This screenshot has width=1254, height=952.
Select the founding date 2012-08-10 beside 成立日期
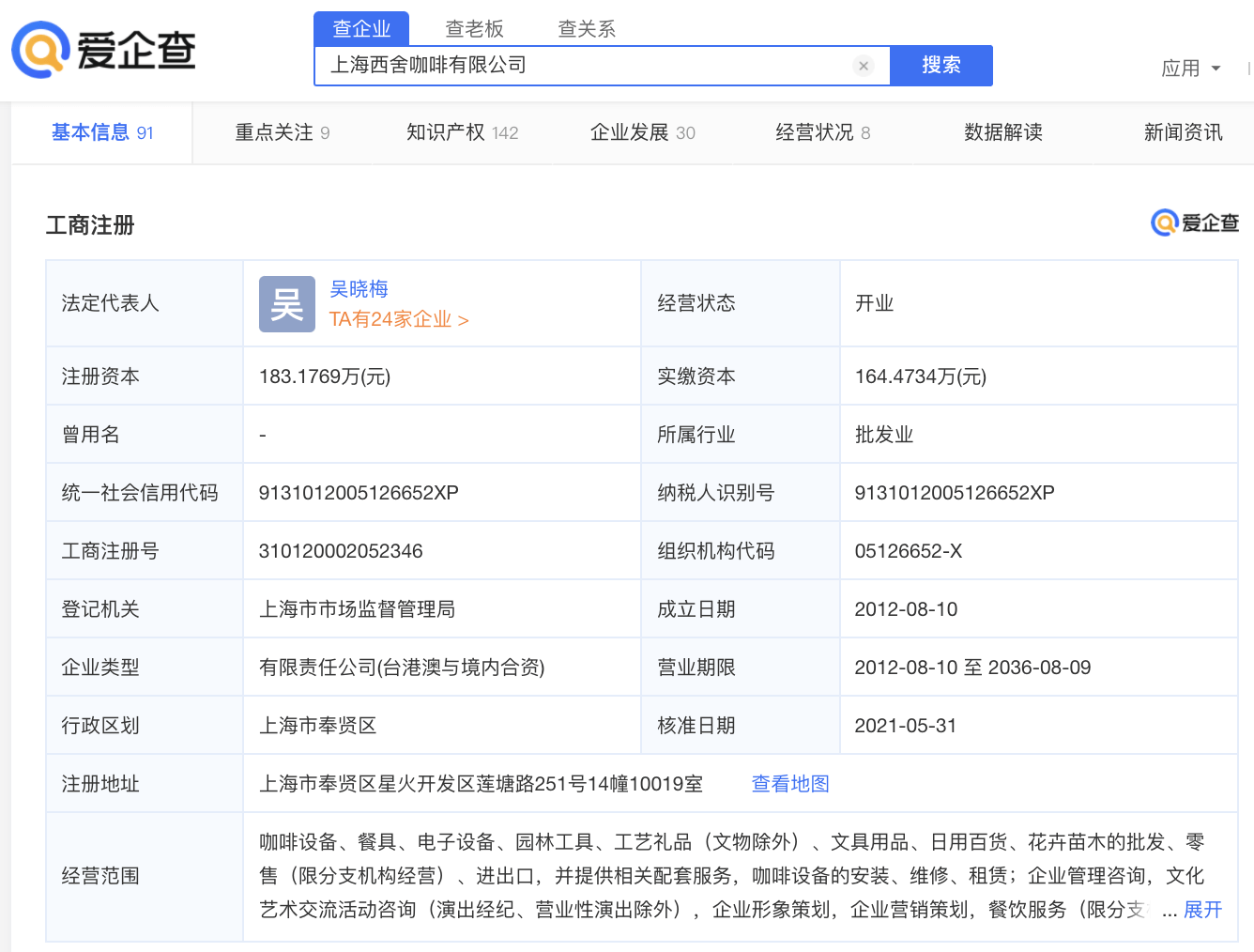point(906,609)
